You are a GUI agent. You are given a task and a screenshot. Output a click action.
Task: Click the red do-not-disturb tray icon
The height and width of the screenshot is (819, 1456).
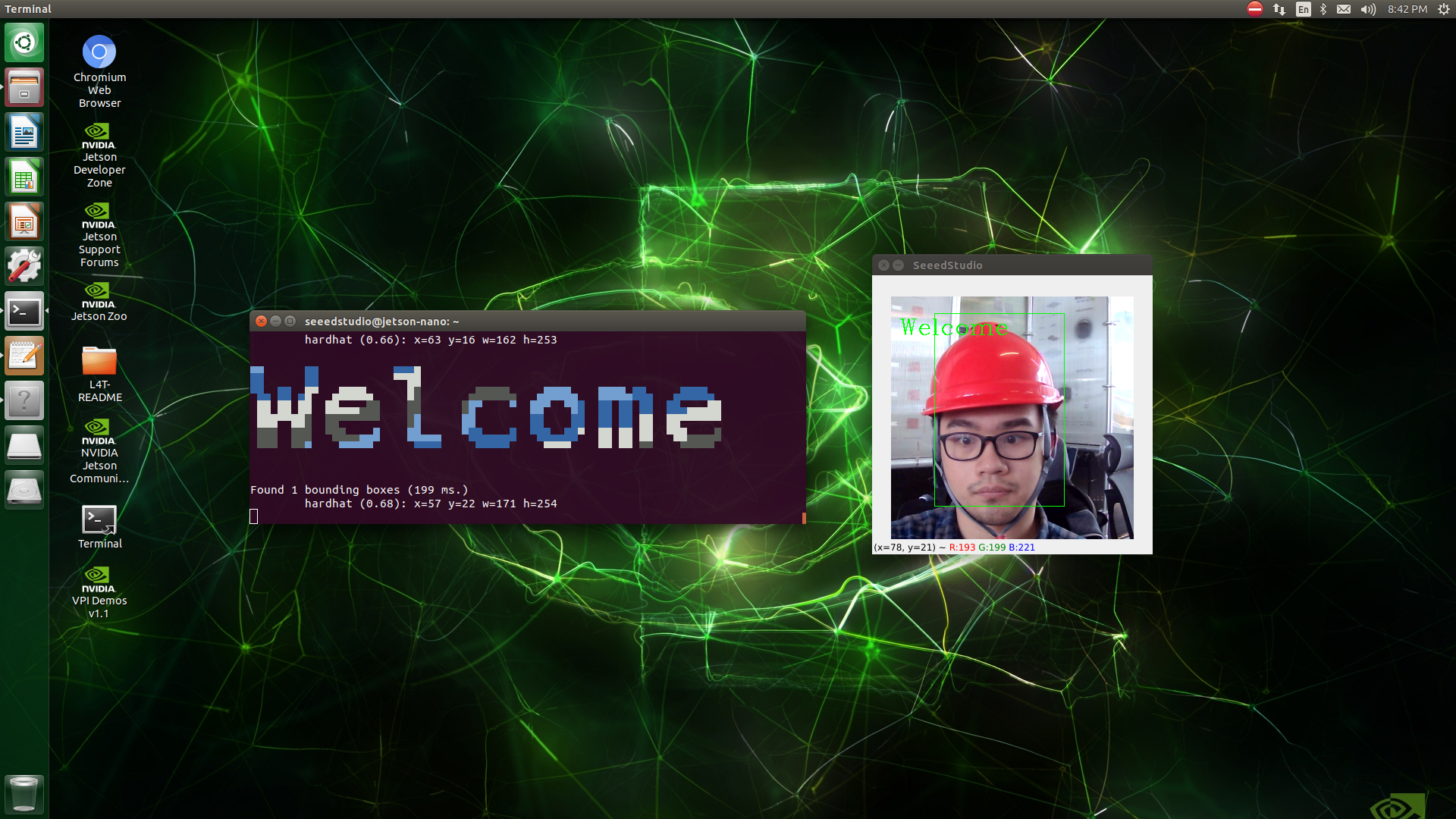pyautogui.click(x=1255, y=9)
